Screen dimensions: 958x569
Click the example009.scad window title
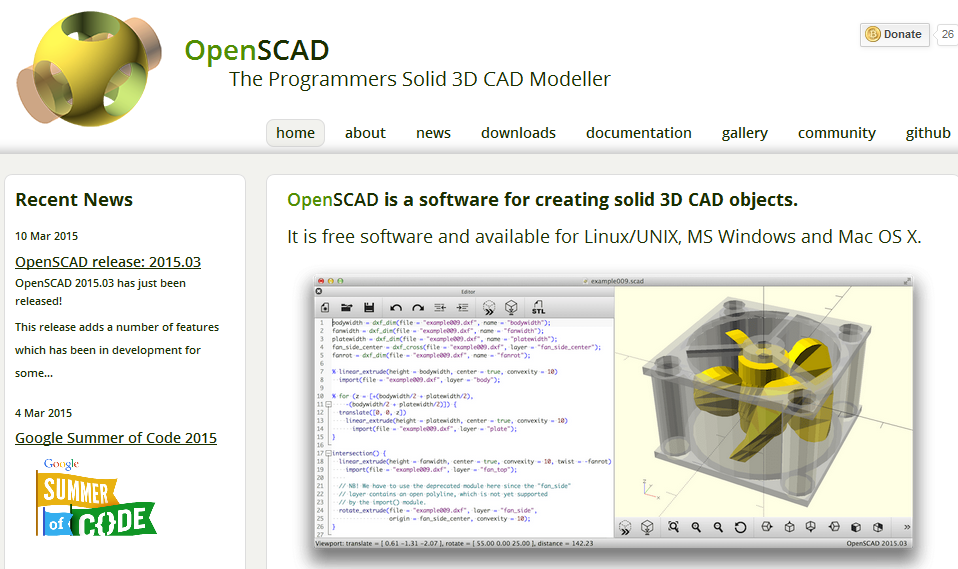[617, 281]
